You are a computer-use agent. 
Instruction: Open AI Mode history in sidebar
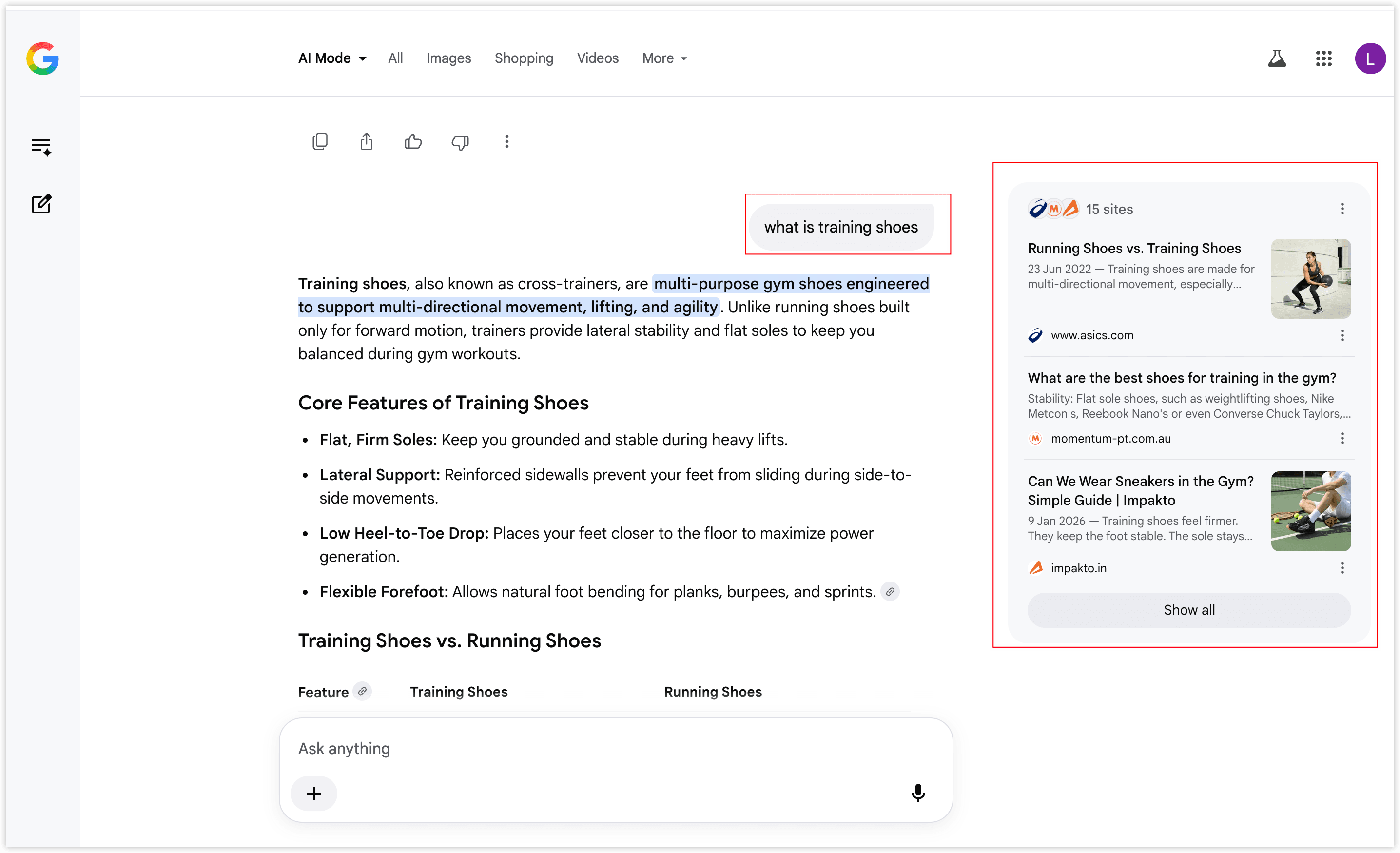pyautogui.click(x=41, y=147)
